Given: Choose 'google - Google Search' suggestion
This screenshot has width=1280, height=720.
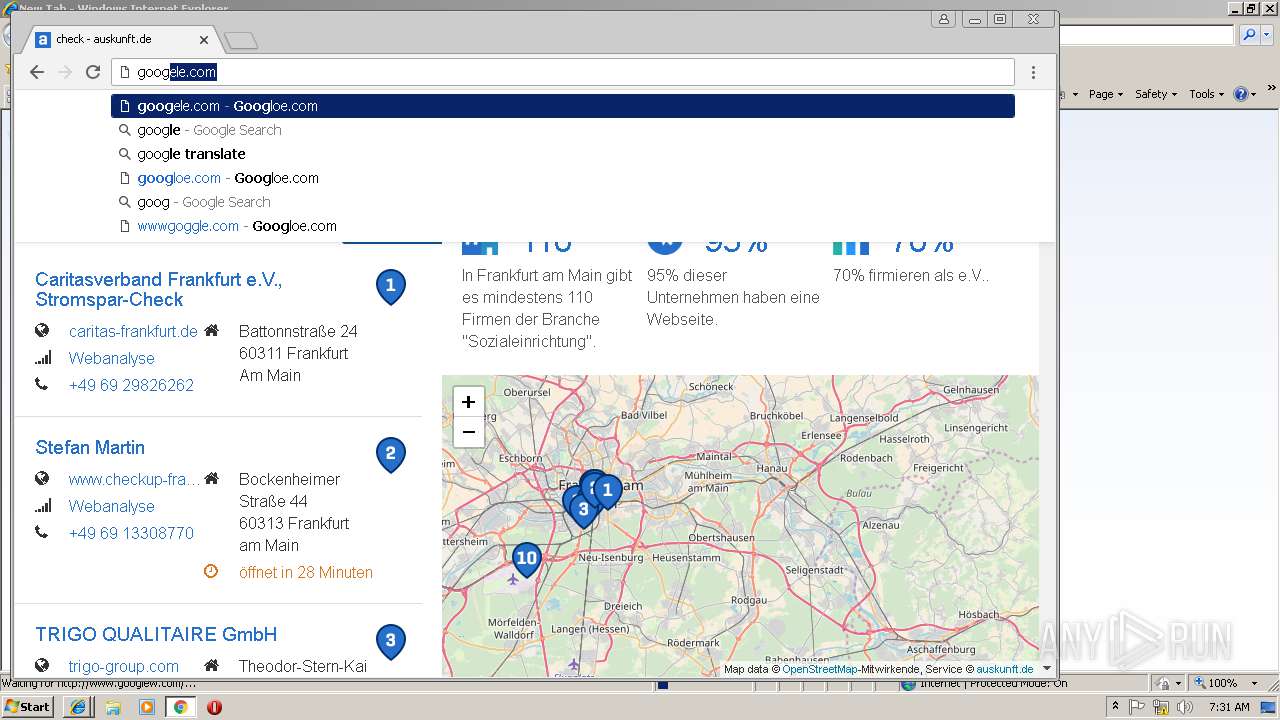Looking at the screenshot, I should point(563,130).
